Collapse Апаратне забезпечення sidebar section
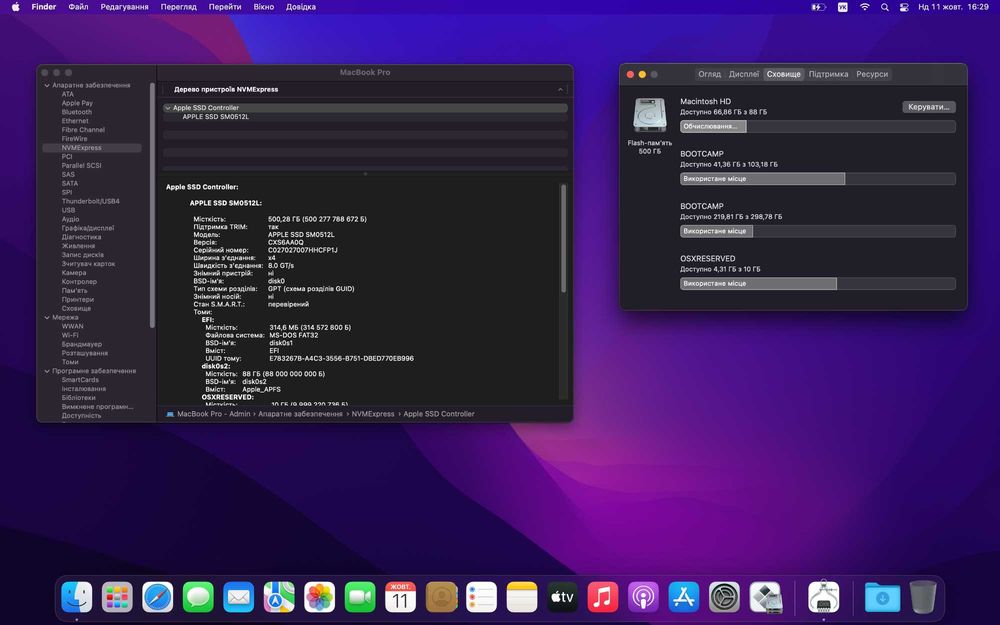1000x625 pixels. [x=47, y=85]
